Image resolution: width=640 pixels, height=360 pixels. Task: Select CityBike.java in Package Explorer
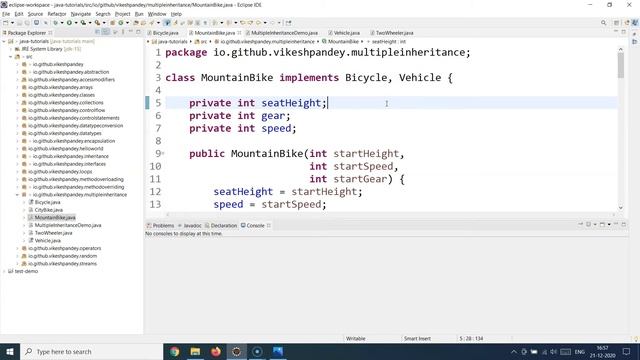(x=49, y=210)
